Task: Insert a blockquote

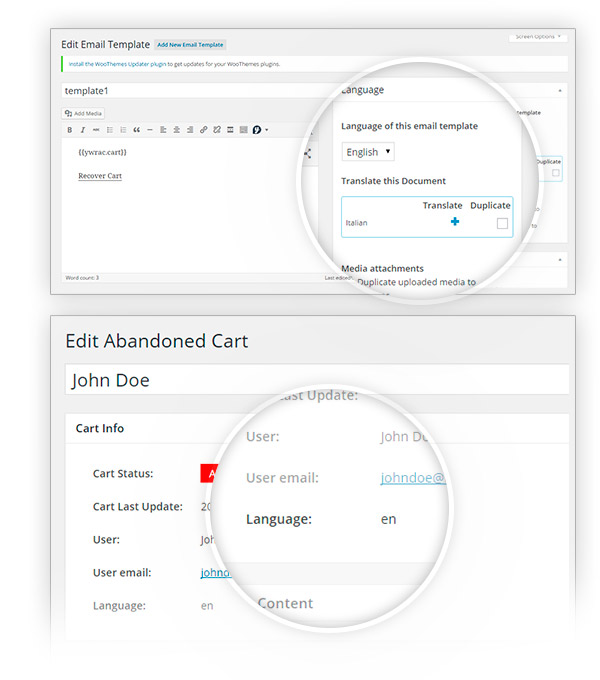Action: tap(137, 130)
